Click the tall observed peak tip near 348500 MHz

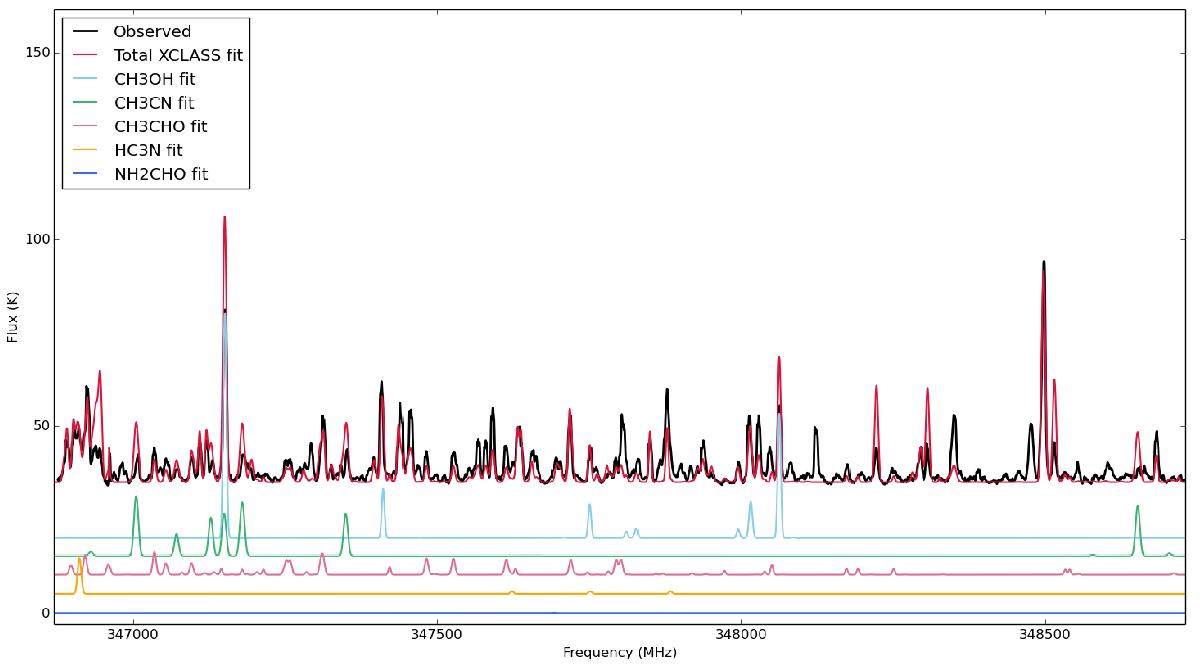point(1044,262)
